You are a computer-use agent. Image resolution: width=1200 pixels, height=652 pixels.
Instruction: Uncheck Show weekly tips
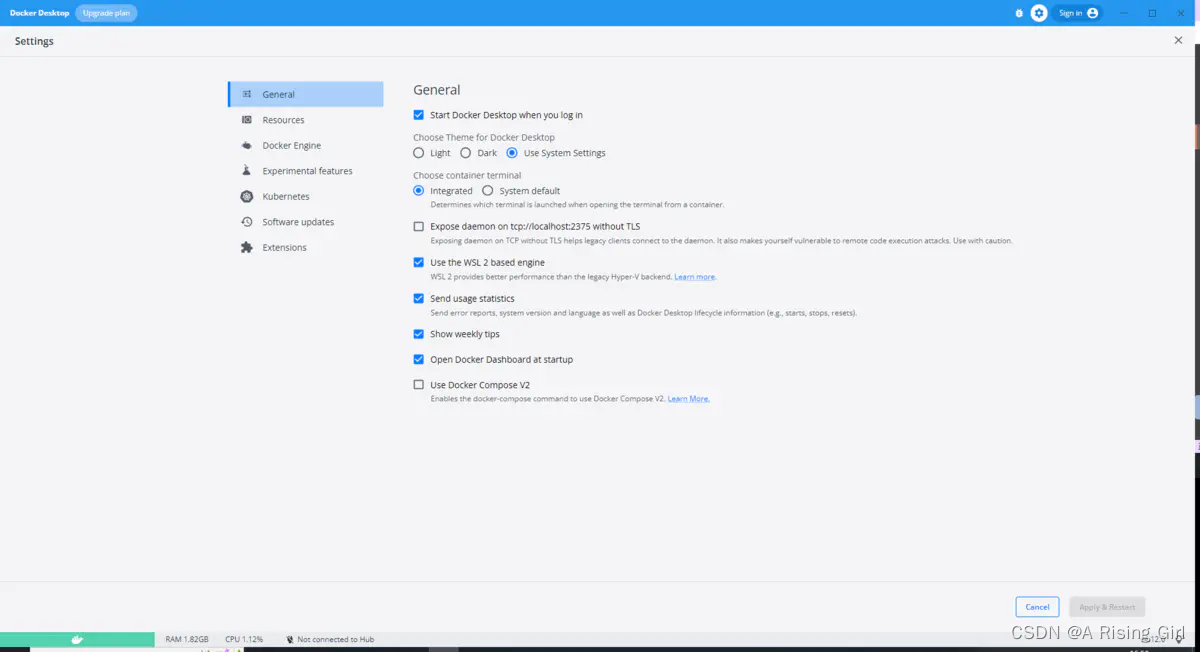[419, 334]
